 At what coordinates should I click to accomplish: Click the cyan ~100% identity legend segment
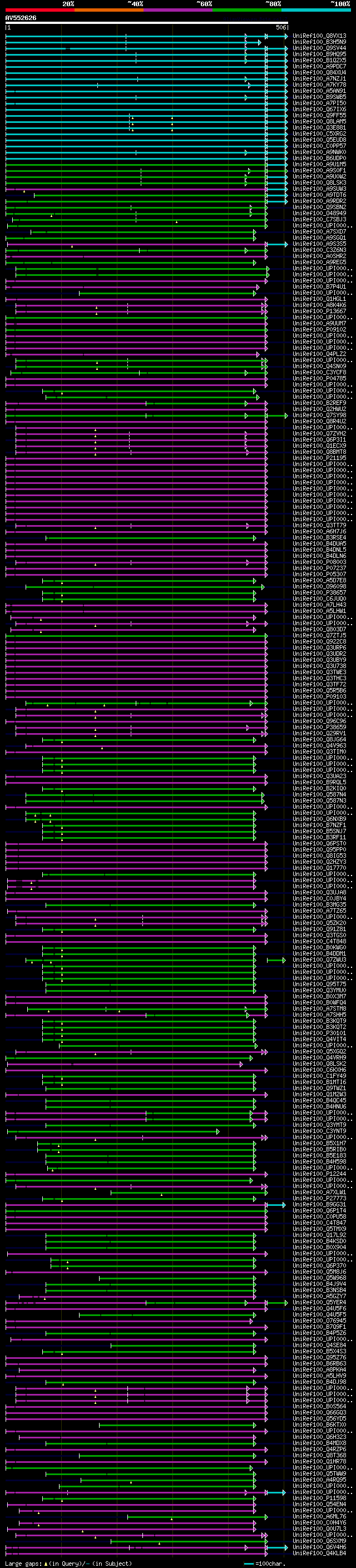[316, 11]
